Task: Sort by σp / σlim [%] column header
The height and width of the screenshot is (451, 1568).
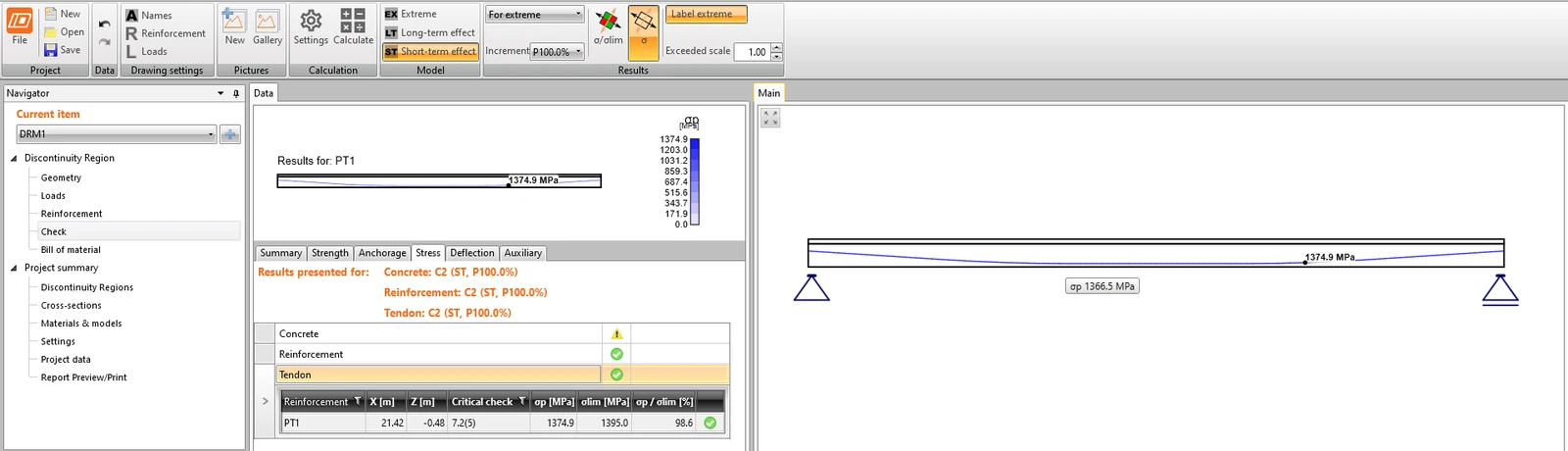Action: tap(664, 401)
